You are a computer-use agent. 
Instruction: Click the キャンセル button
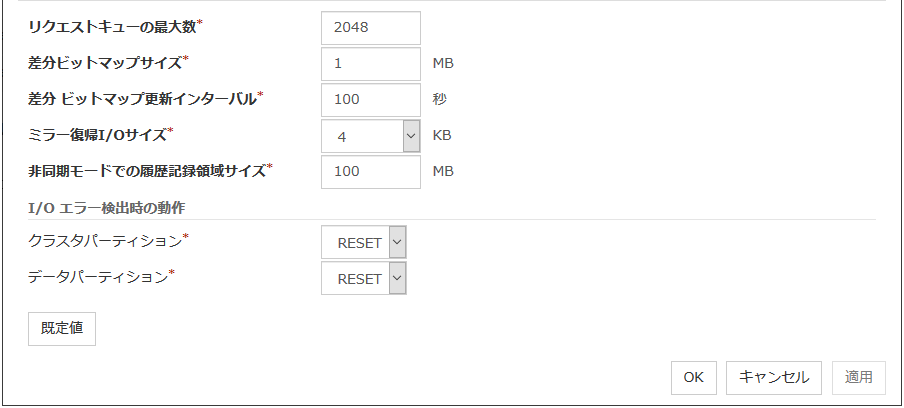pos(774,377)
